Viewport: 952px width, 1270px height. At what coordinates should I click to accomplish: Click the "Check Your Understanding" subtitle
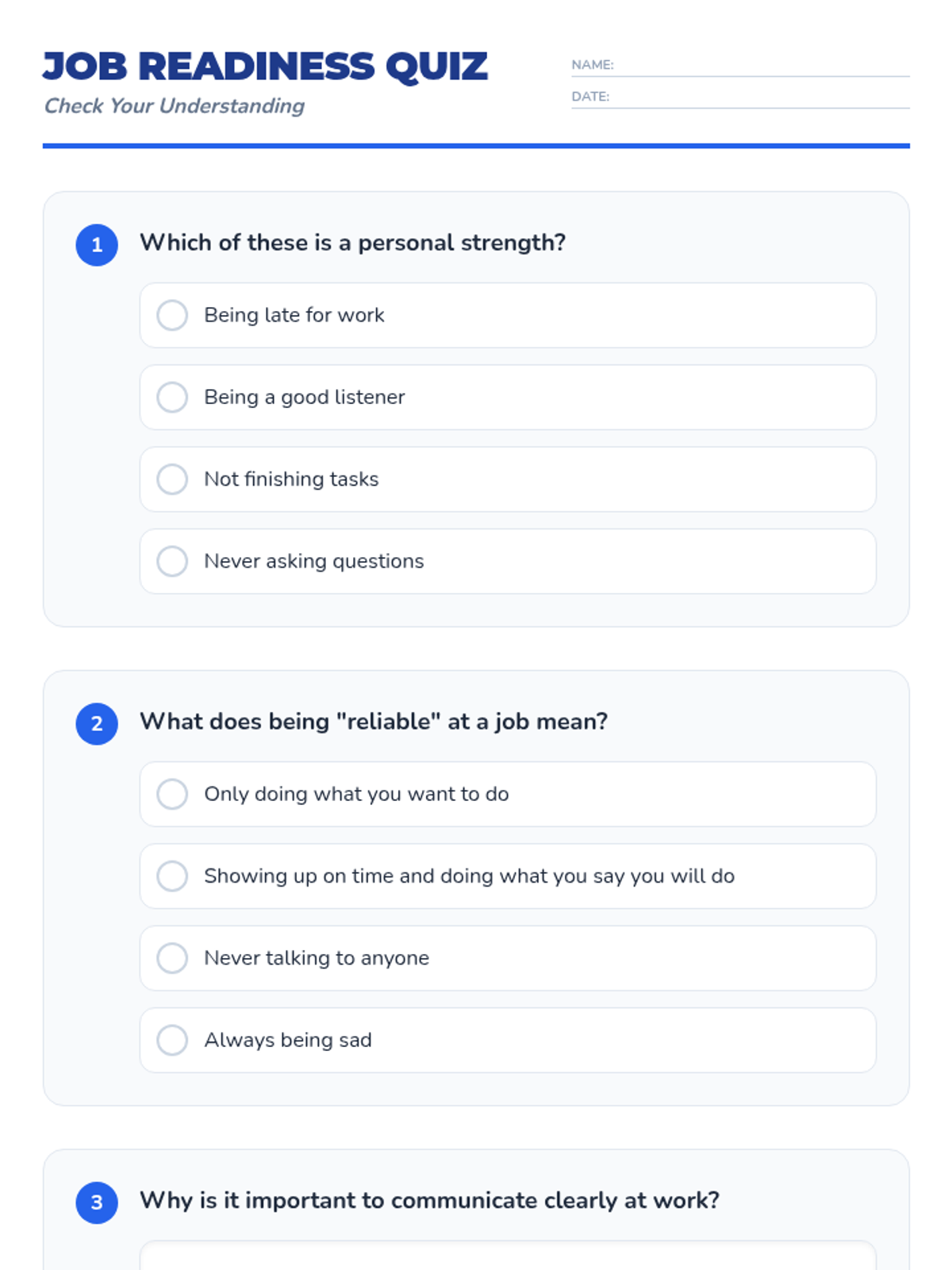(175, 106)
